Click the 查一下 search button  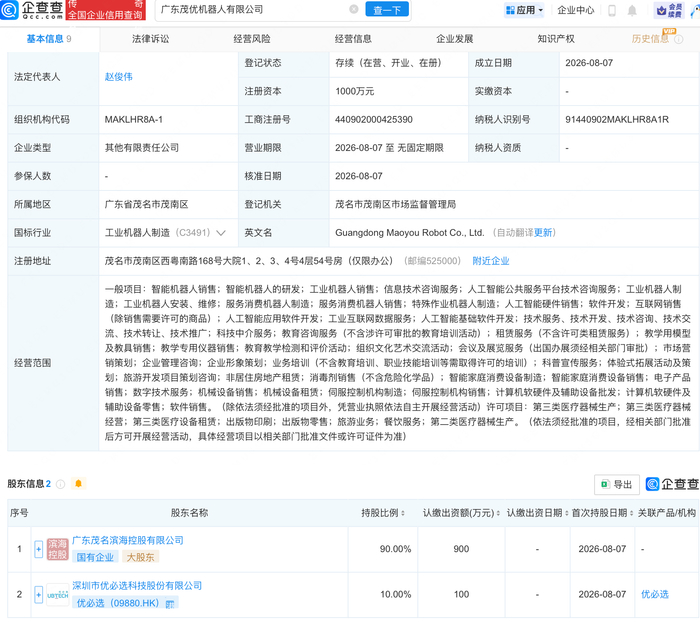pyautogui.click(x=387, y=9)
